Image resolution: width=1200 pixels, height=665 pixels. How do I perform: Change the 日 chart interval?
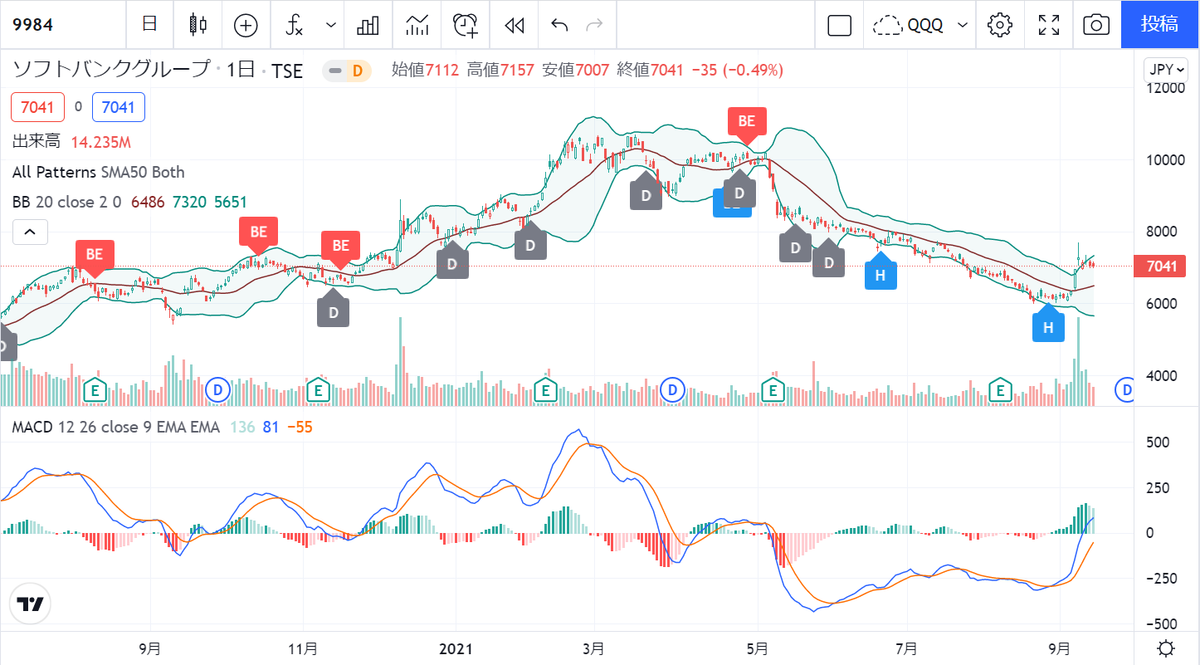(149, 24)
